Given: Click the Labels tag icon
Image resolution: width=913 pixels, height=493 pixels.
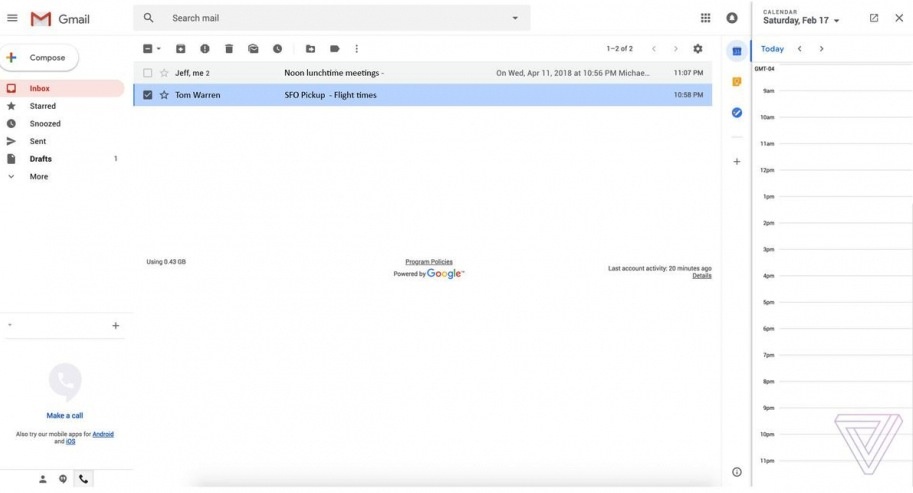Looking at the screenshot, I should [334, 49].
